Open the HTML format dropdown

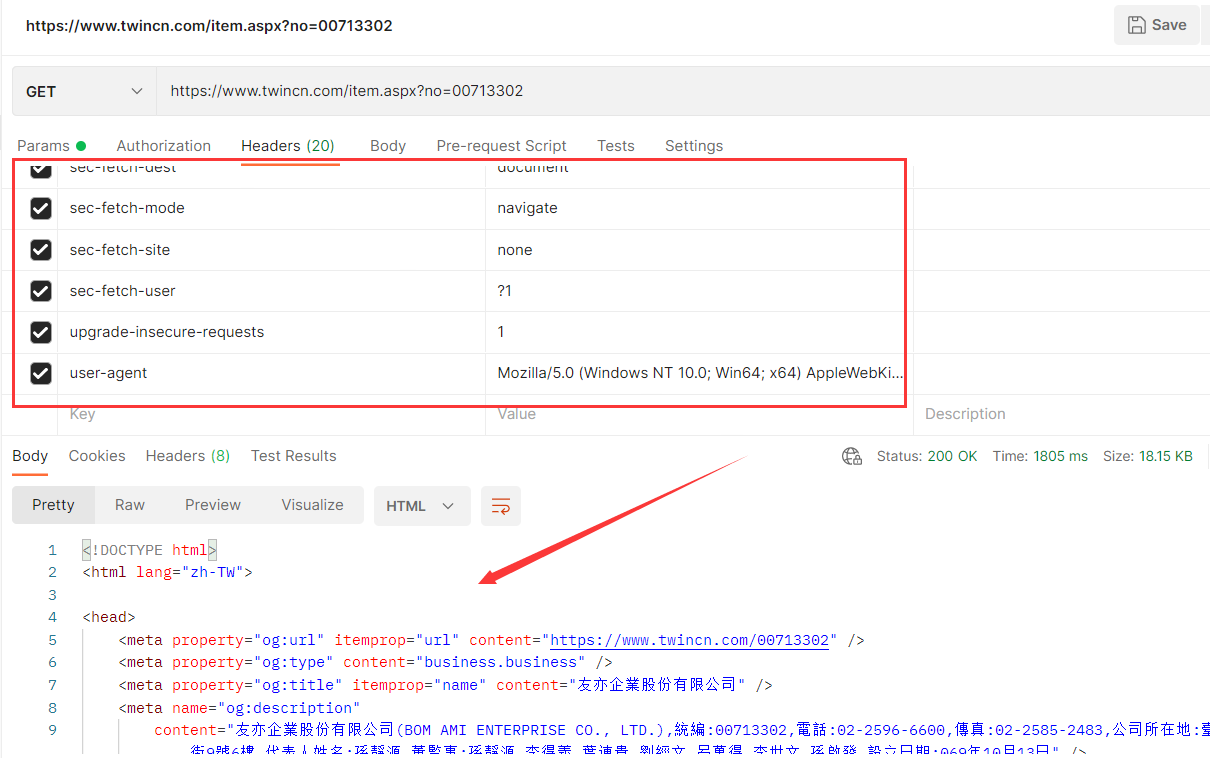422,506
